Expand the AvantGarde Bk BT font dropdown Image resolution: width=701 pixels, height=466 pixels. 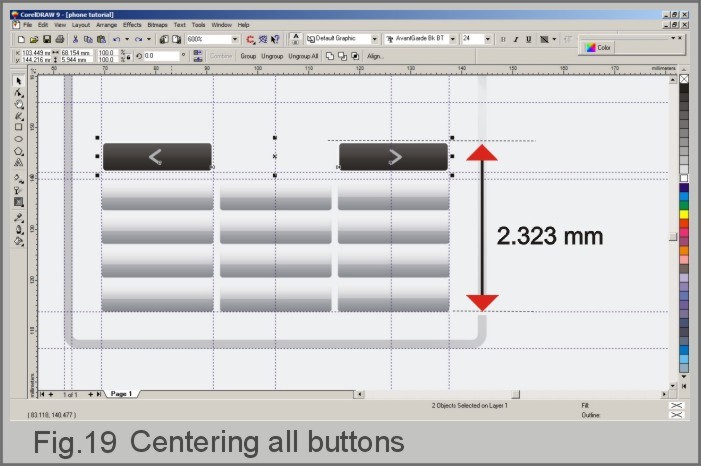coord(452,39)
